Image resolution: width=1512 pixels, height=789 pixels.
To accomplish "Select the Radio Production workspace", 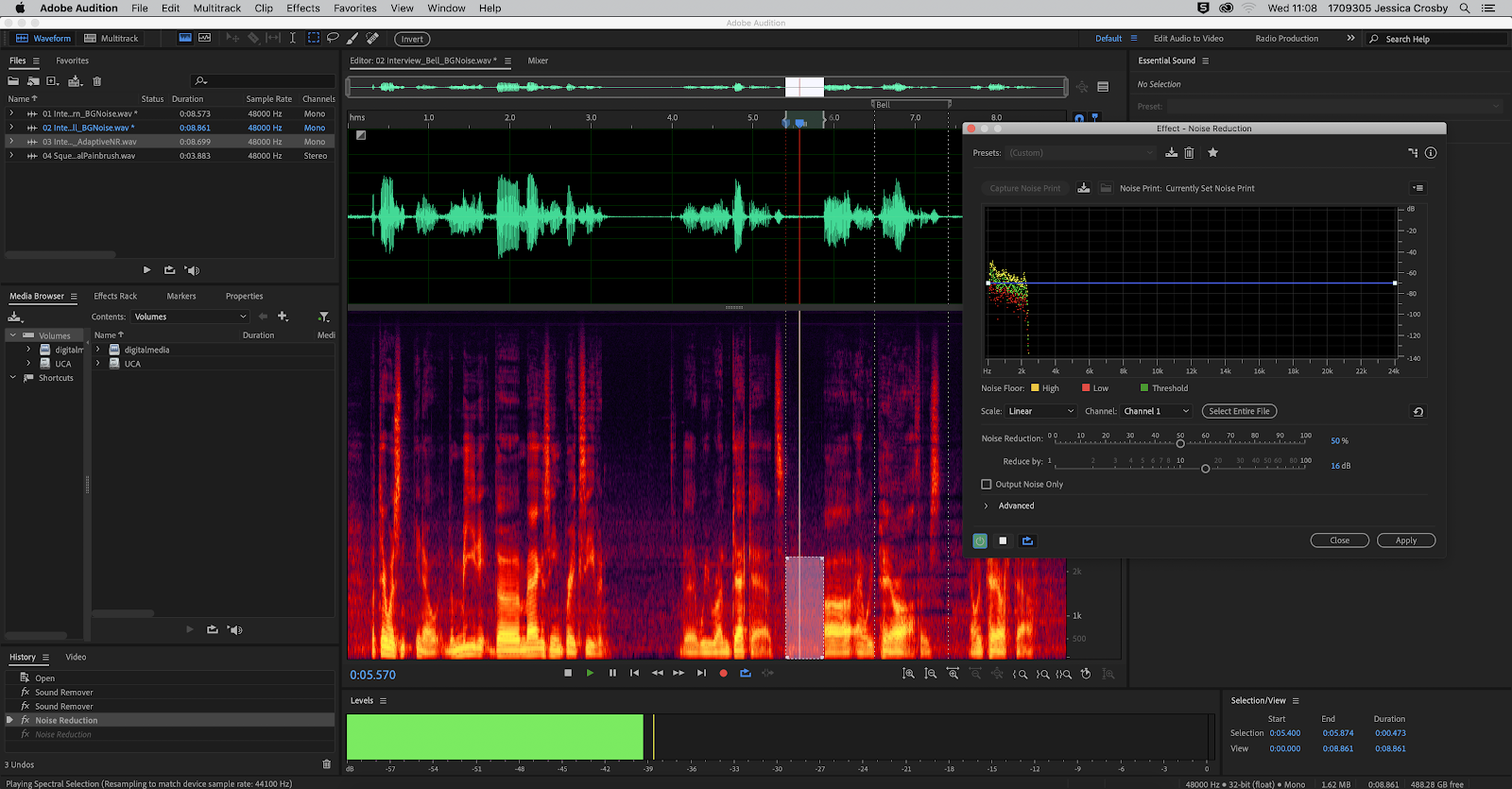I will [x=1286, y=39].
